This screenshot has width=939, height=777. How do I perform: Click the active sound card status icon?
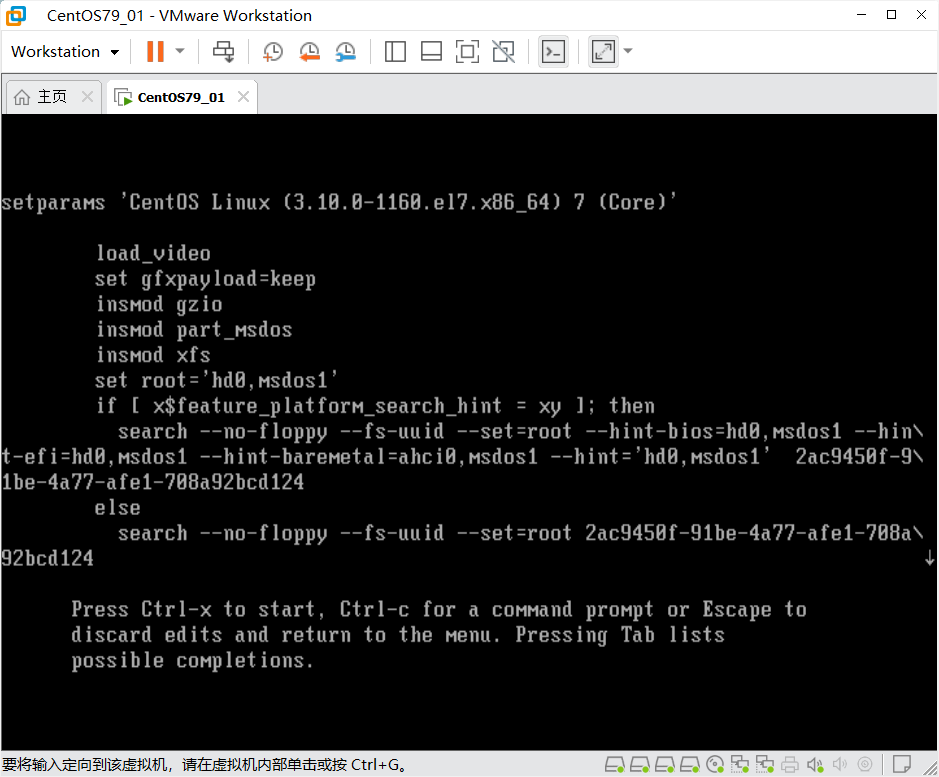coord(815,764)
